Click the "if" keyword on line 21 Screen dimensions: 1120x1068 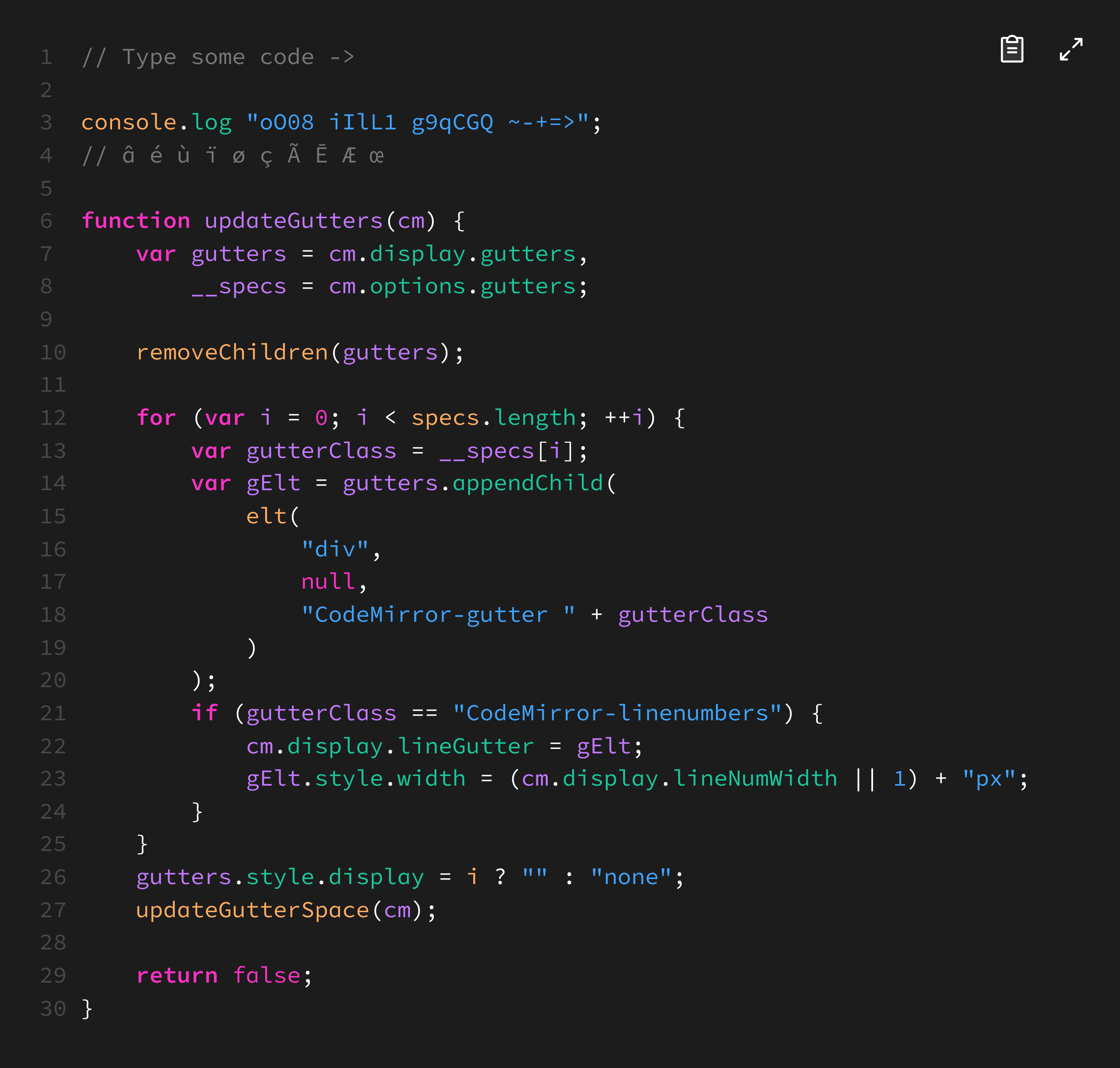click(204, 713)
